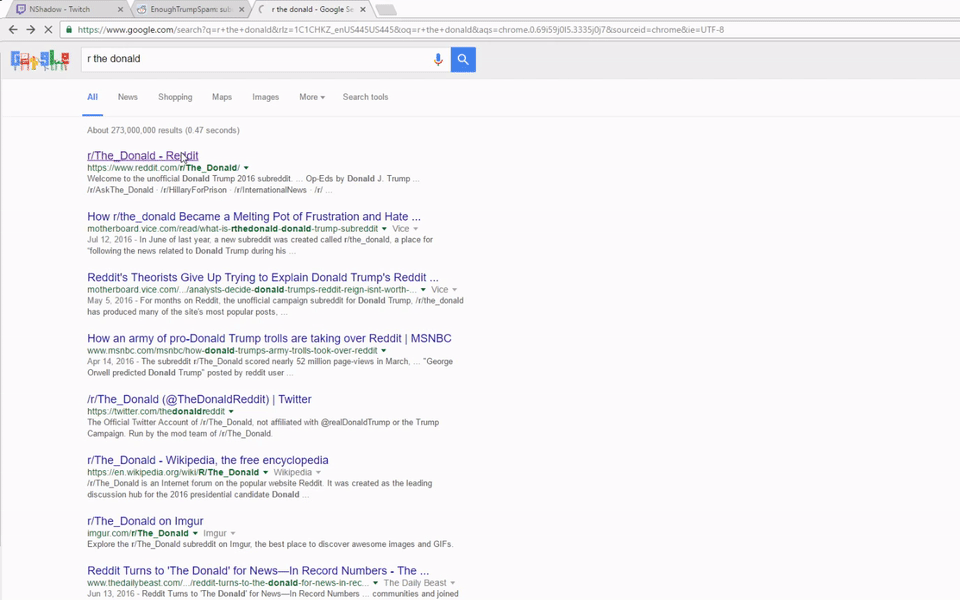Select the Shopping search filter
The image size is (960, 600).
[x=175, y=97]
